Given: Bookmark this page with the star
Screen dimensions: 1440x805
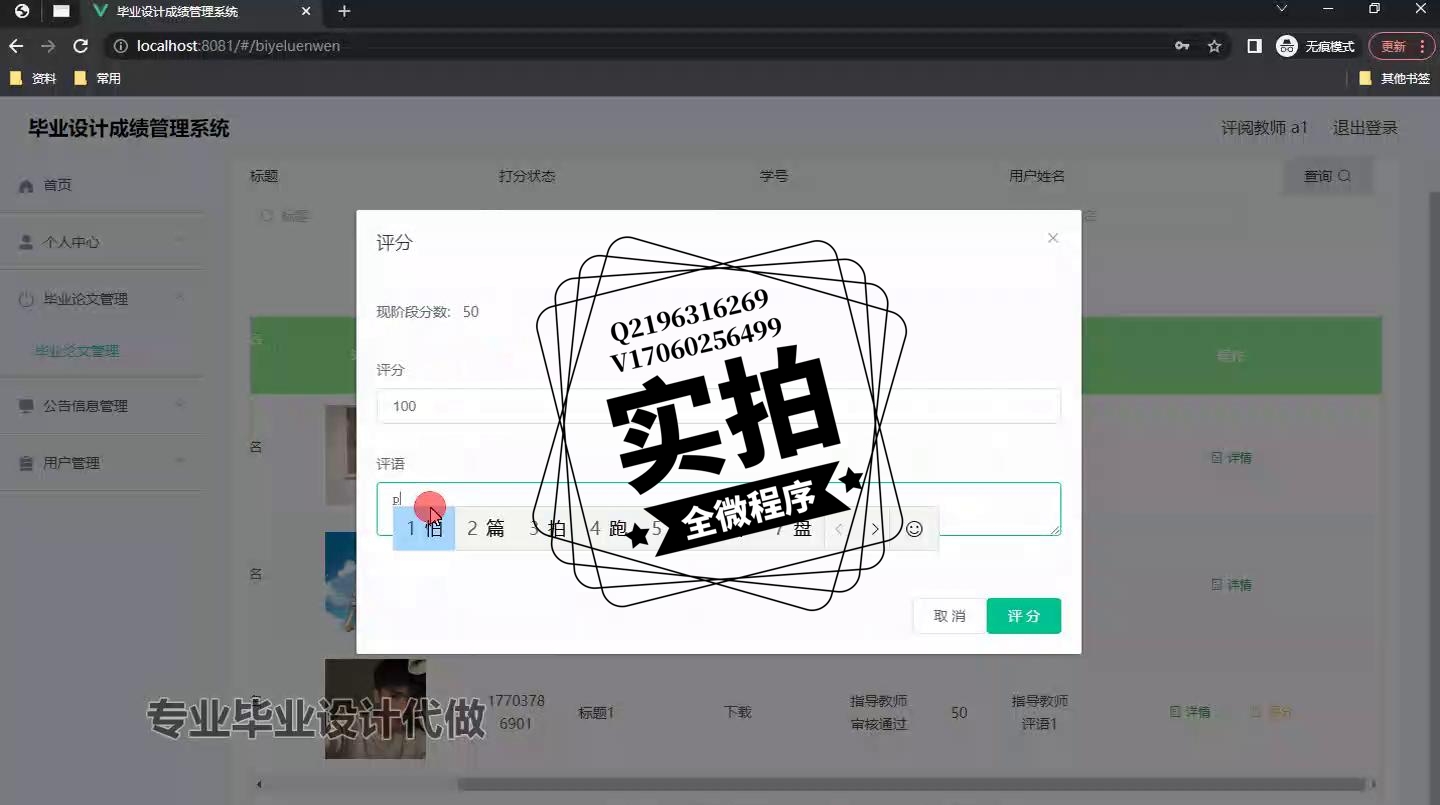Looking at the screenshot, I should (1214, 46).
